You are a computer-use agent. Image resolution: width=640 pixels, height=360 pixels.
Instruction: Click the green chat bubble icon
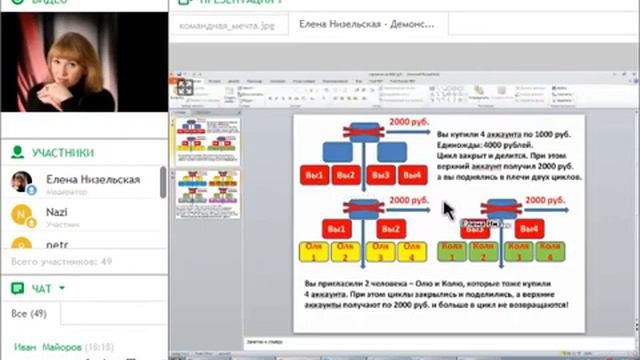point(17,289)
